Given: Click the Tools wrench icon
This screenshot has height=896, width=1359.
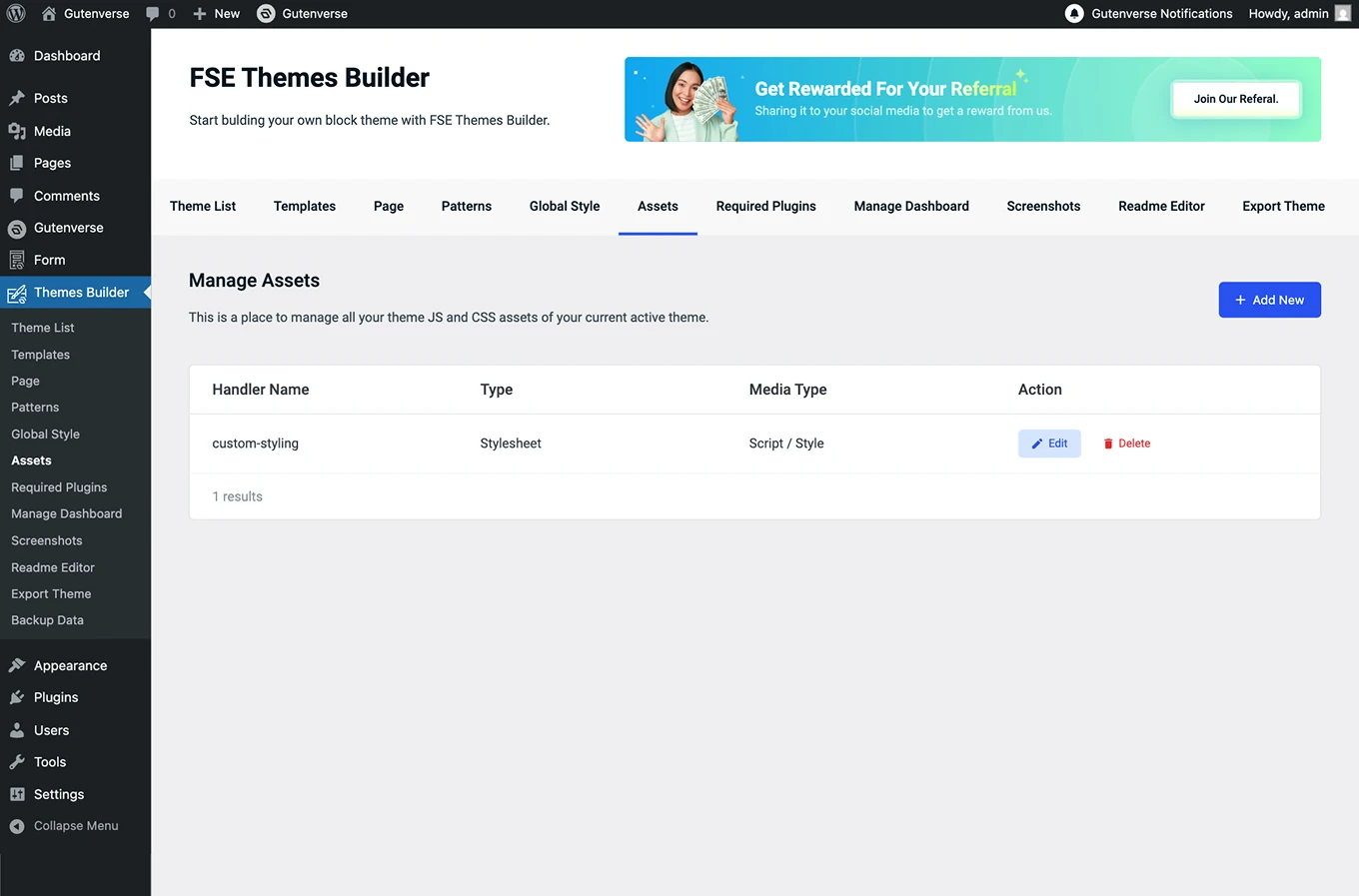Looking at the screenshot, I should [x=17, y=762].
